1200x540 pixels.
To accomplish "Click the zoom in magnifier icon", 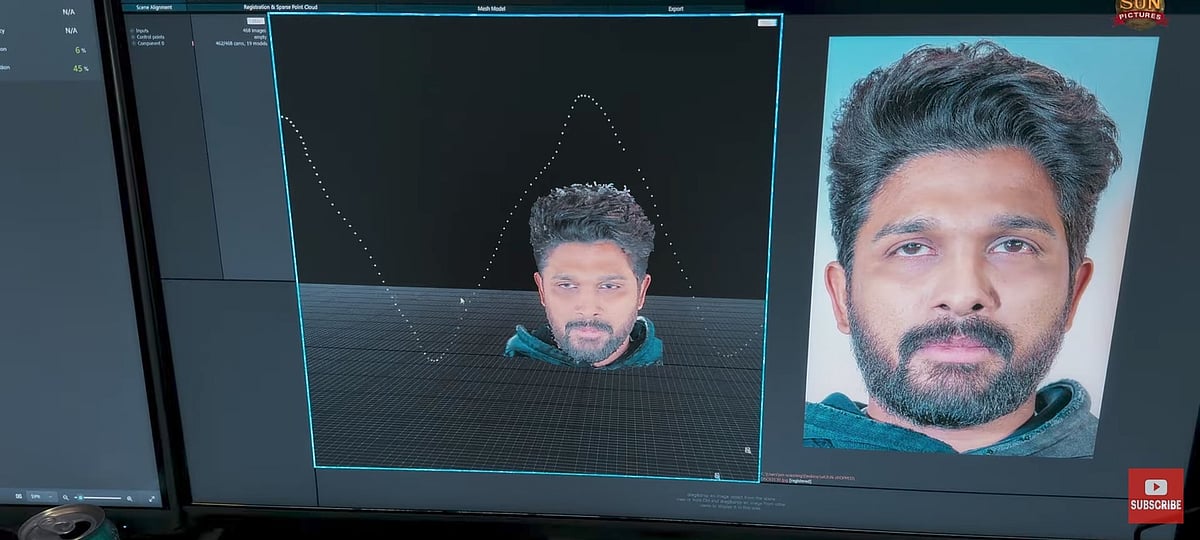I will coord(129,497).
